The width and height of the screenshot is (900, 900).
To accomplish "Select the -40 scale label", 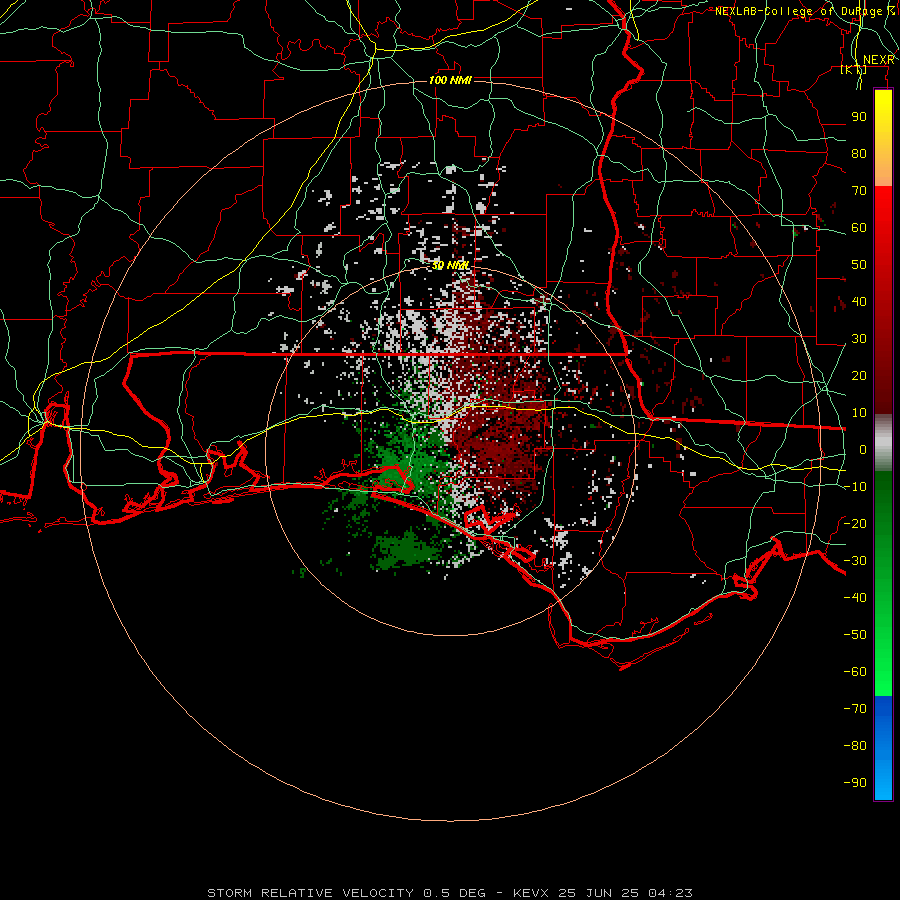I will click(855, 598).
